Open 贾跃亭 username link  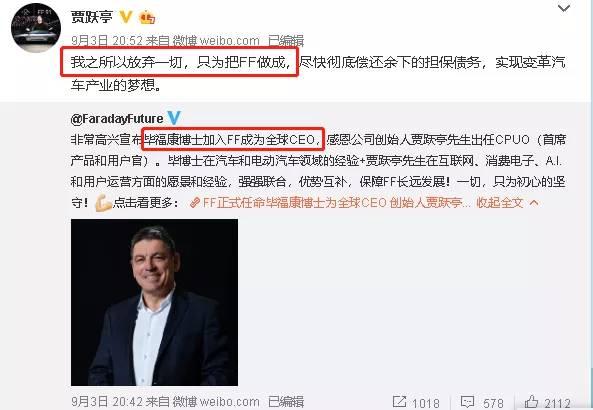(x=92, y=17)
